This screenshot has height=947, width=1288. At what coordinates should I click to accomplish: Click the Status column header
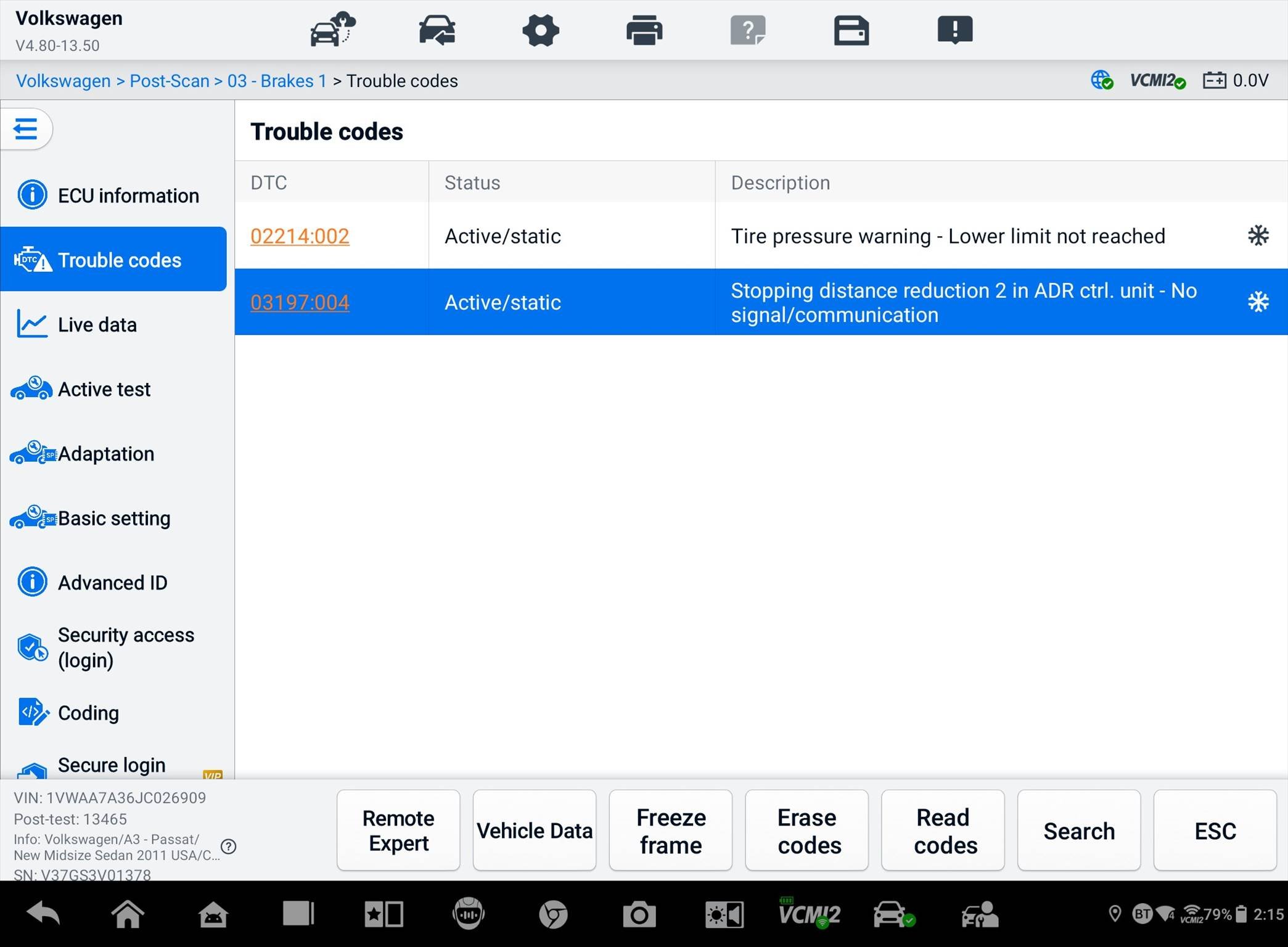tap(472, 182)
